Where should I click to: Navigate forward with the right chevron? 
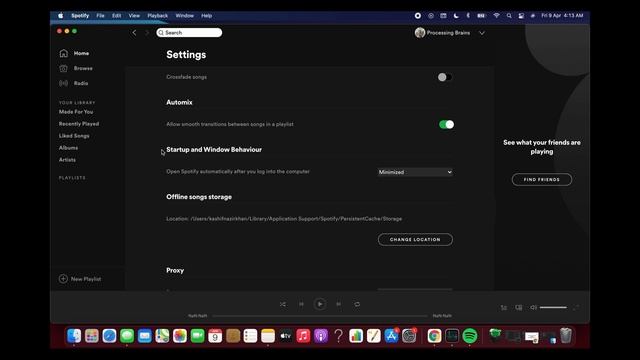(147, 33)
